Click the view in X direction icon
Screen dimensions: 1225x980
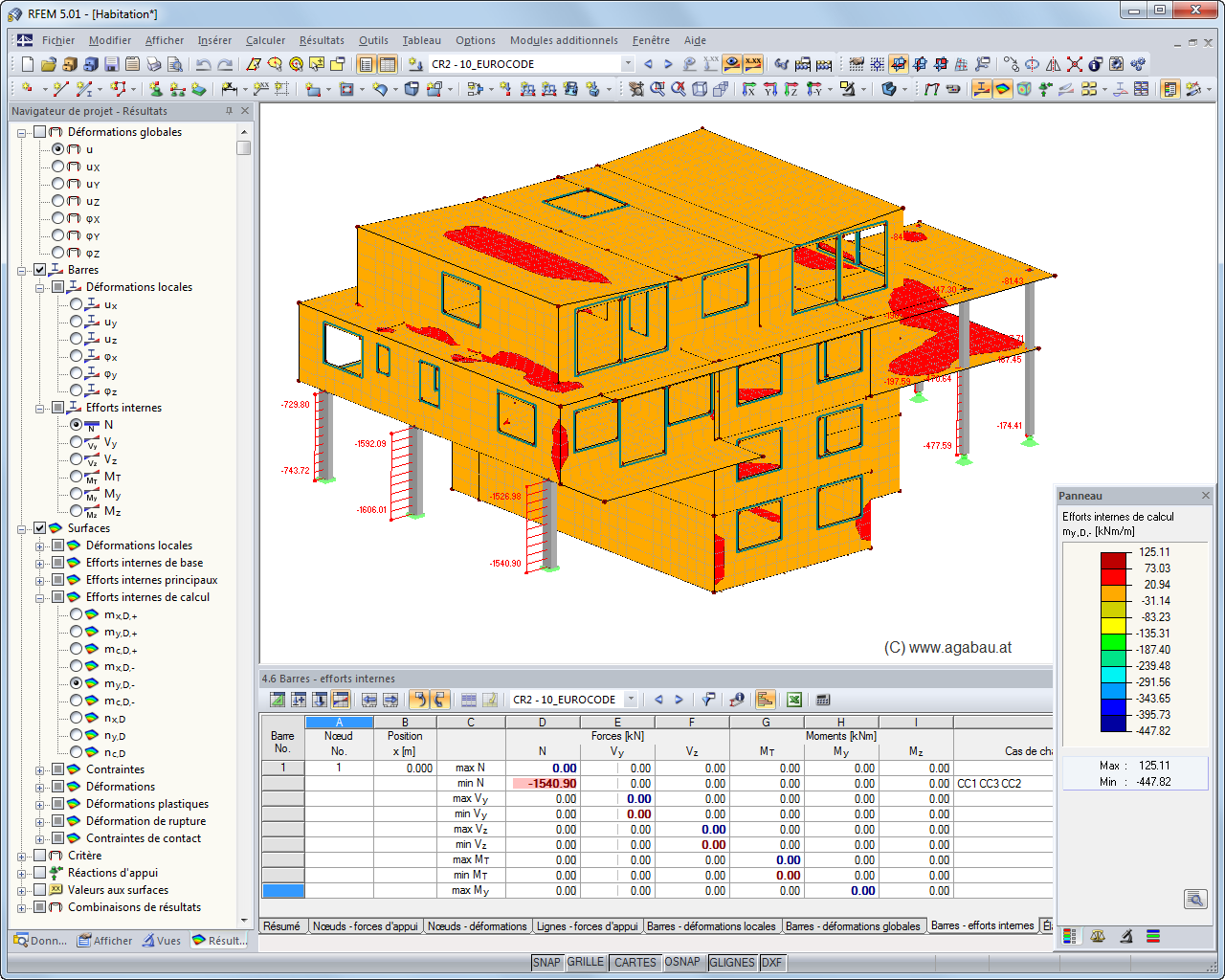(x=749, y=89)
